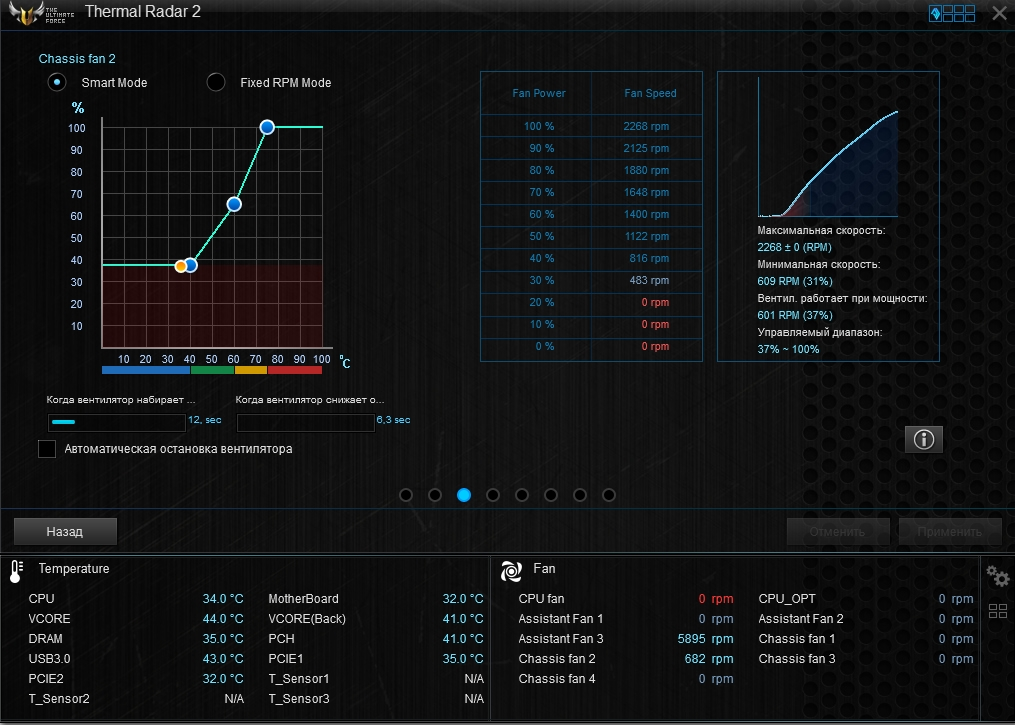Select Smart Mode radio button
The height and width of the screenshot is (725, 1015).
click(x=57, y=82)
